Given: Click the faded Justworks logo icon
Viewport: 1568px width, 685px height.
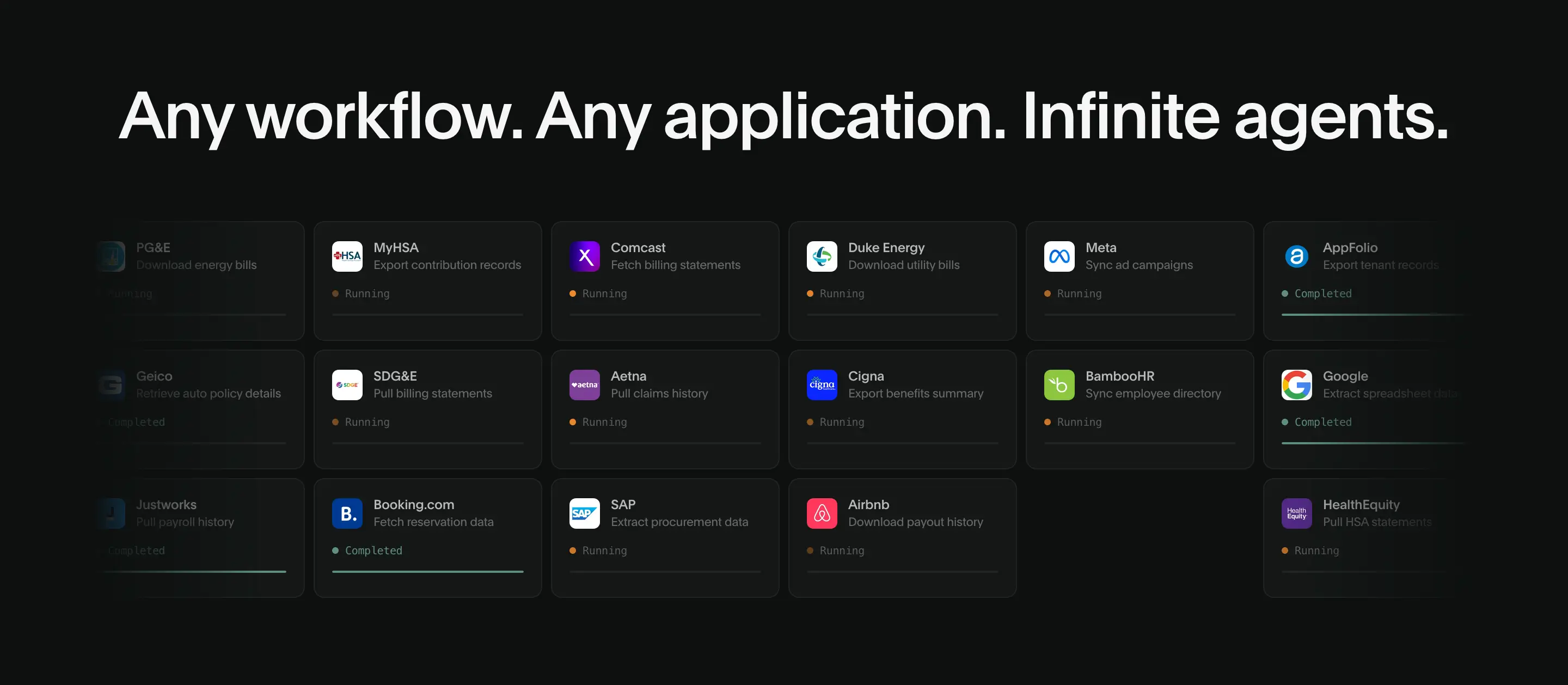Looking at the screenshot, I should coord(110,513).
